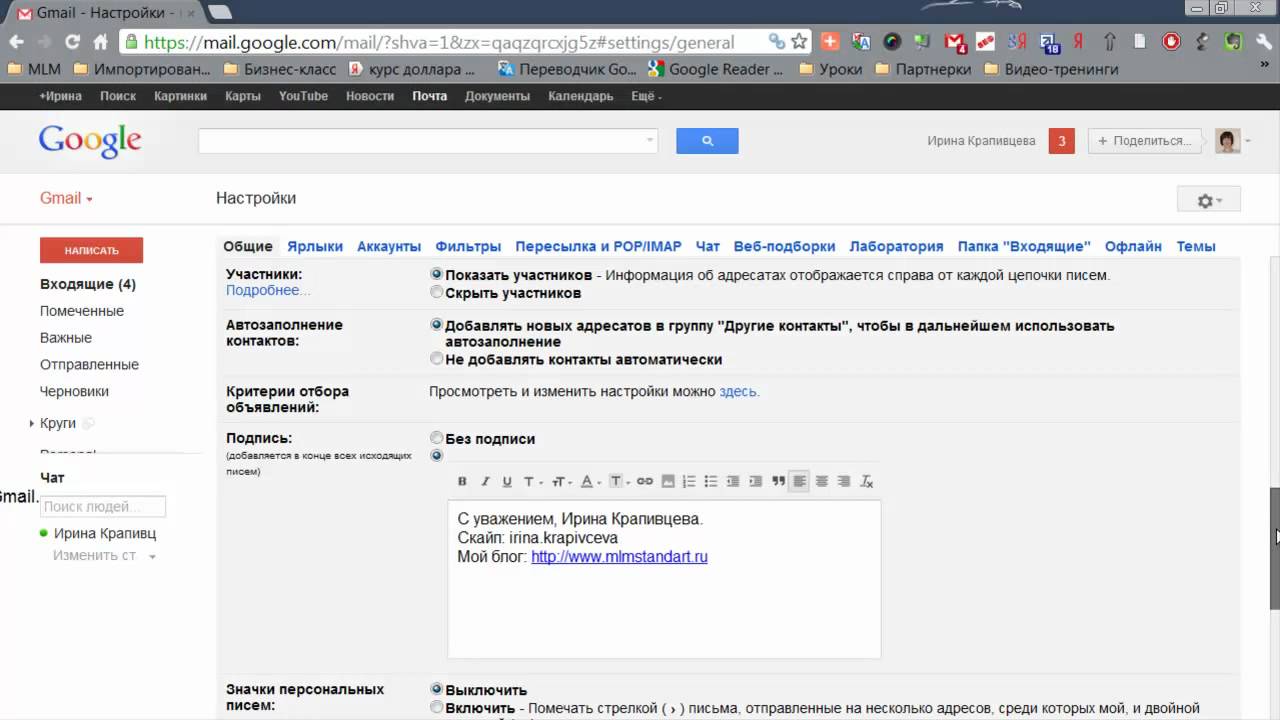Image resolution: width=1280 pixels, height=720 pixels.
Task: Insert an image into the signature
Action: click(668, 481)
